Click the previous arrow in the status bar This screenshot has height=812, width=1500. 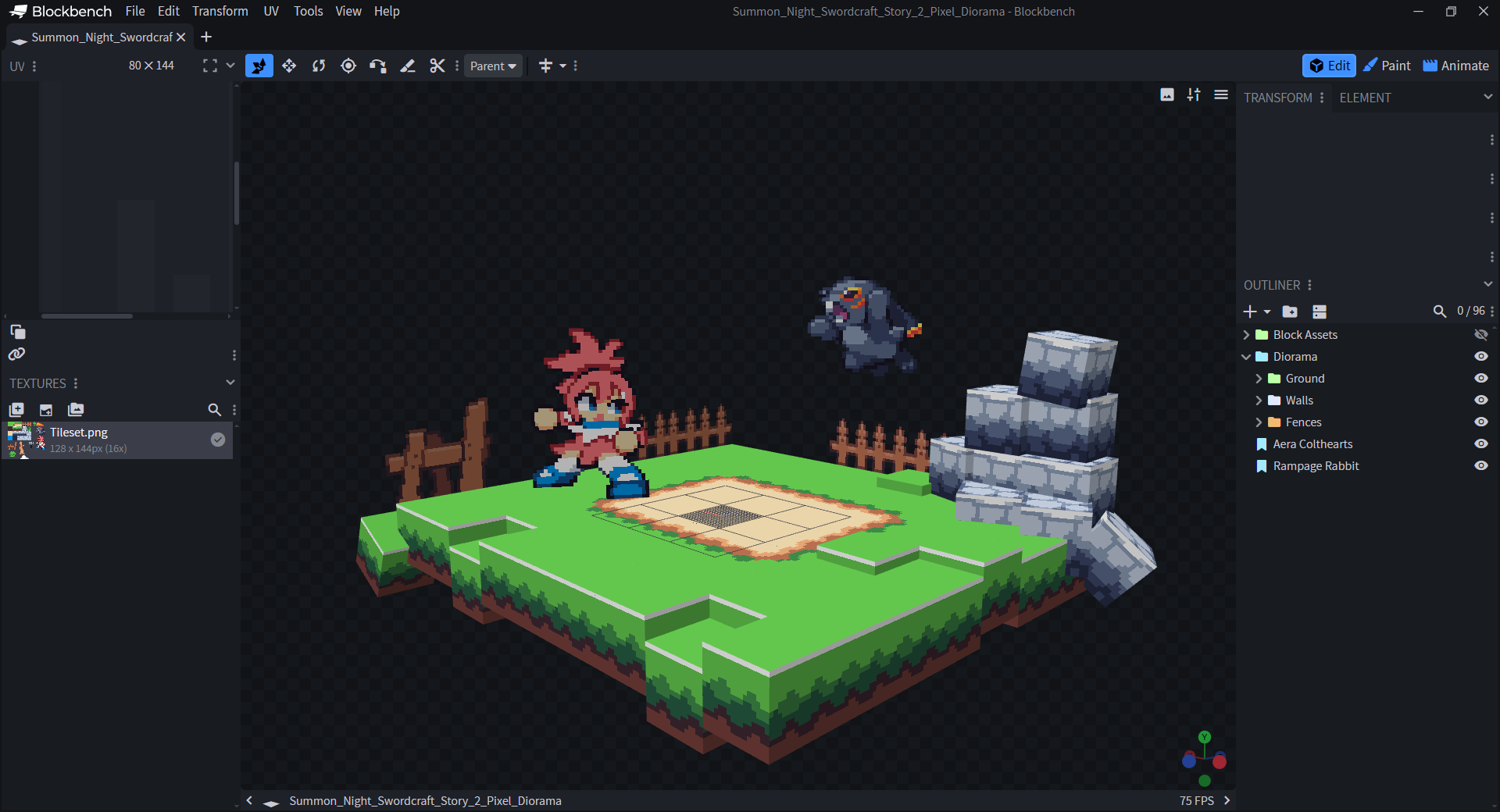tap(249, 800)
